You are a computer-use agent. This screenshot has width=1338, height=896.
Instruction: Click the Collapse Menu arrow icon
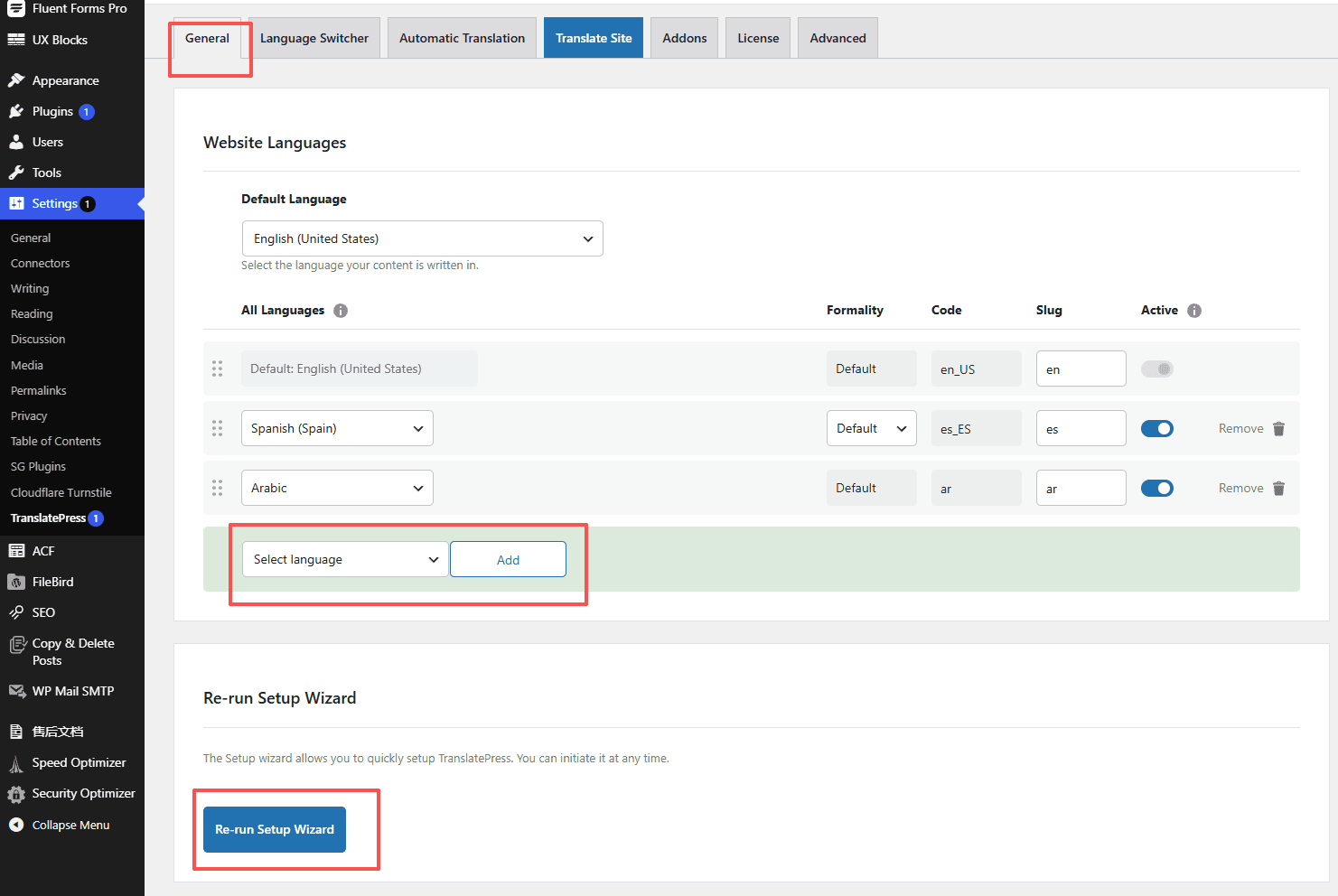click(16, 825)
